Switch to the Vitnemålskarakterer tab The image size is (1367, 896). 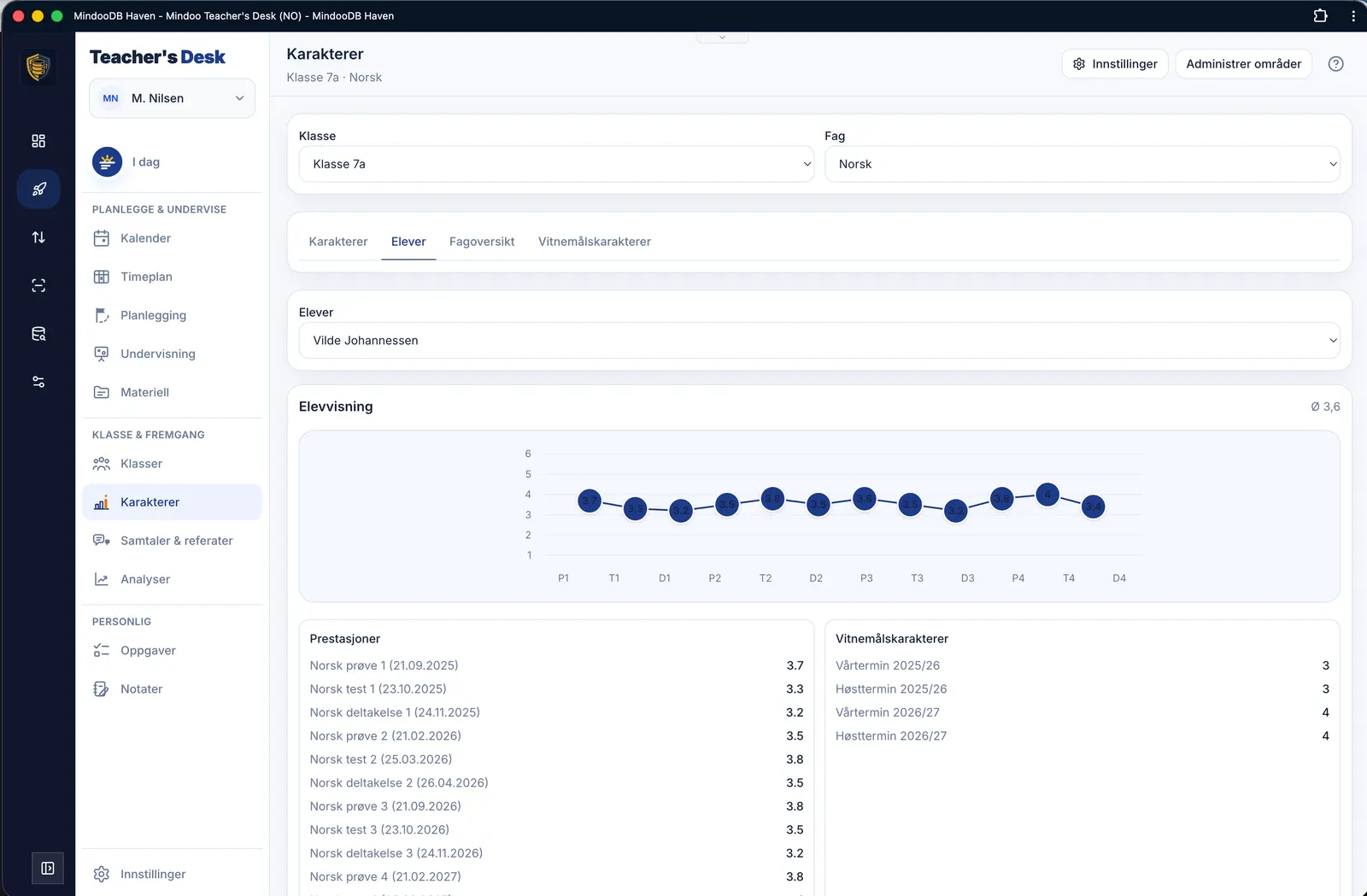595,242
